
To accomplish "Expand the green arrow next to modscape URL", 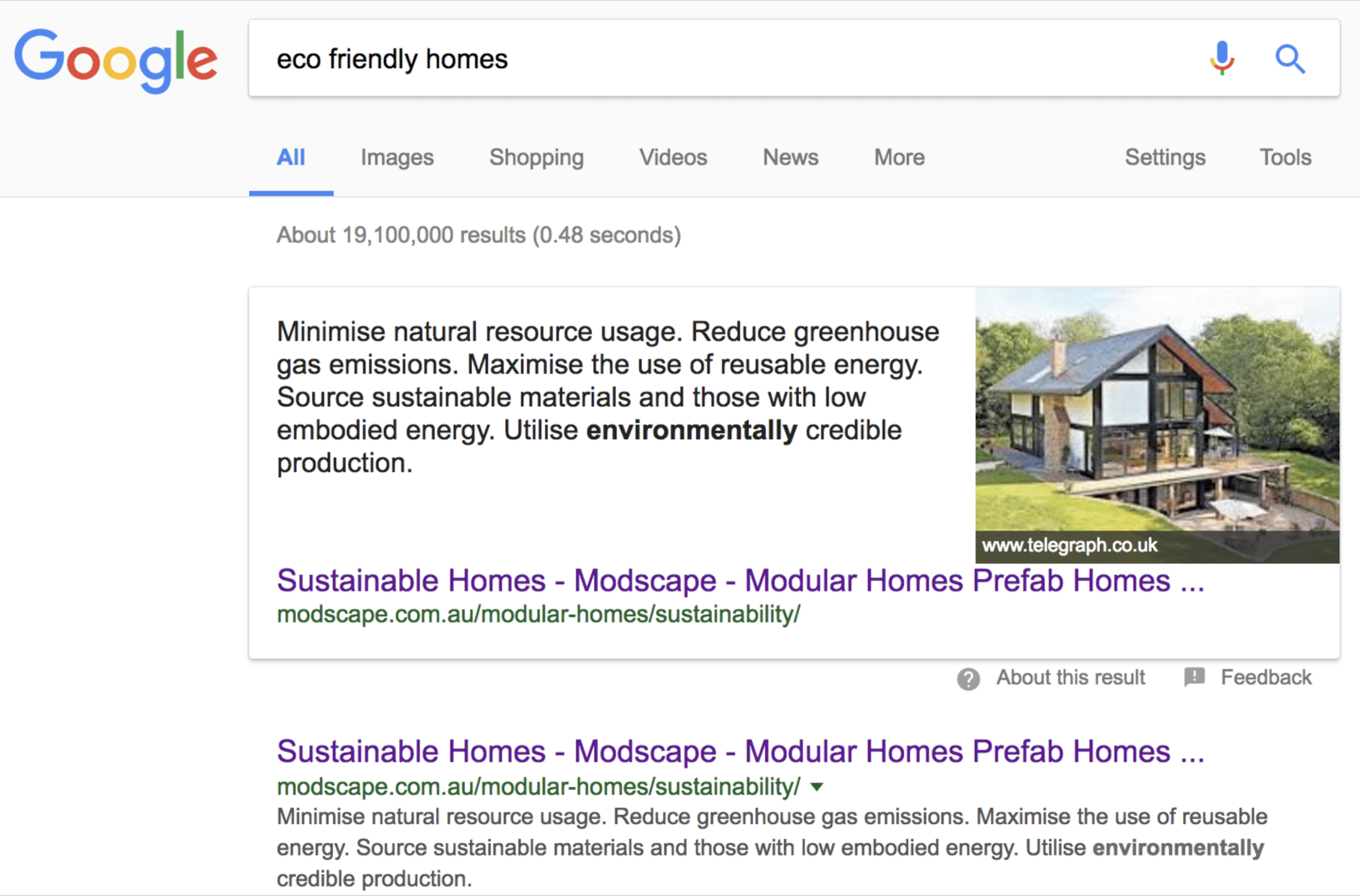I will click(817, 788).
